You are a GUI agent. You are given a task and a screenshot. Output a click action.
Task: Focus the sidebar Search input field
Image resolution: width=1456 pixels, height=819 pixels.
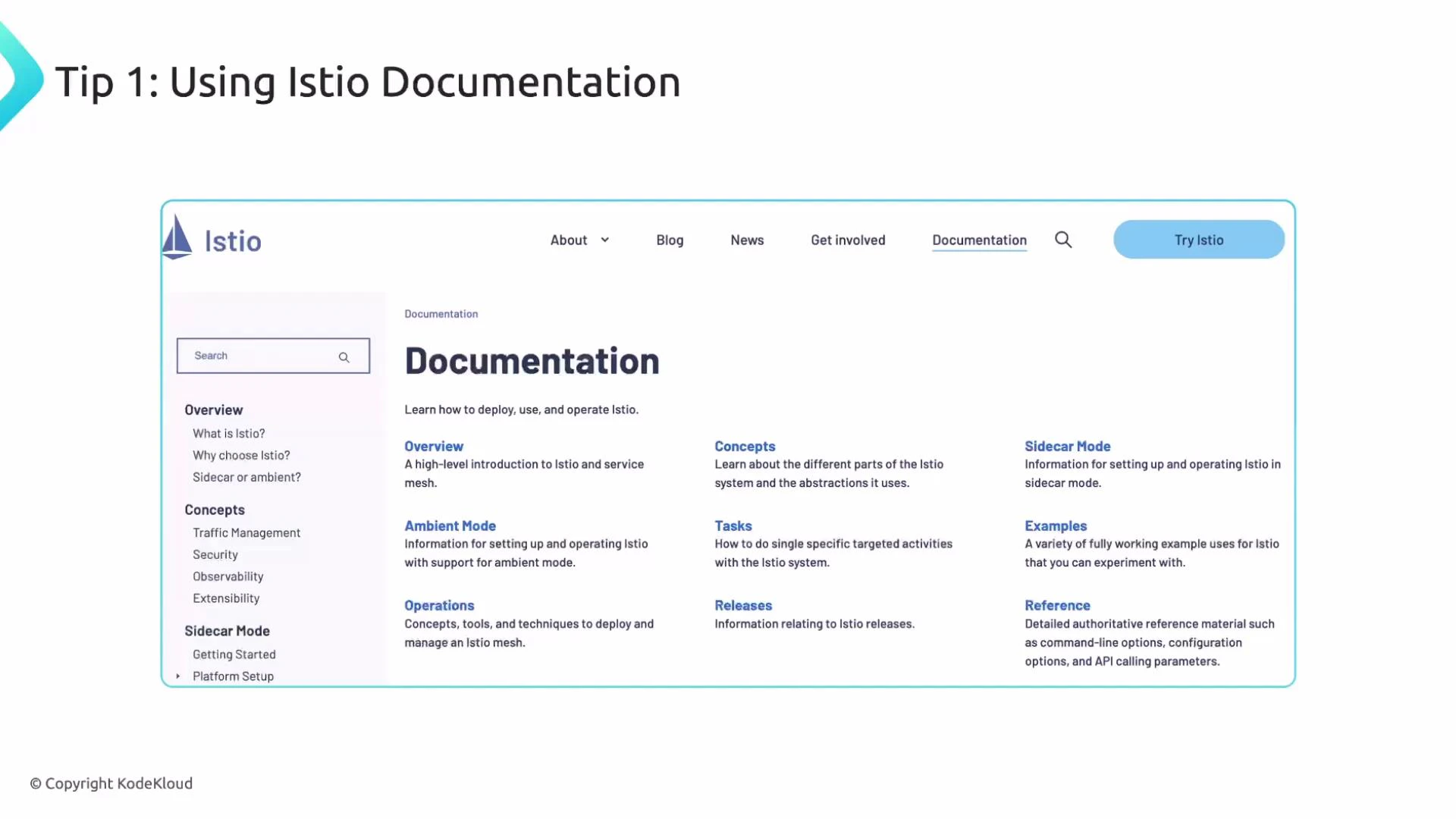273,356
